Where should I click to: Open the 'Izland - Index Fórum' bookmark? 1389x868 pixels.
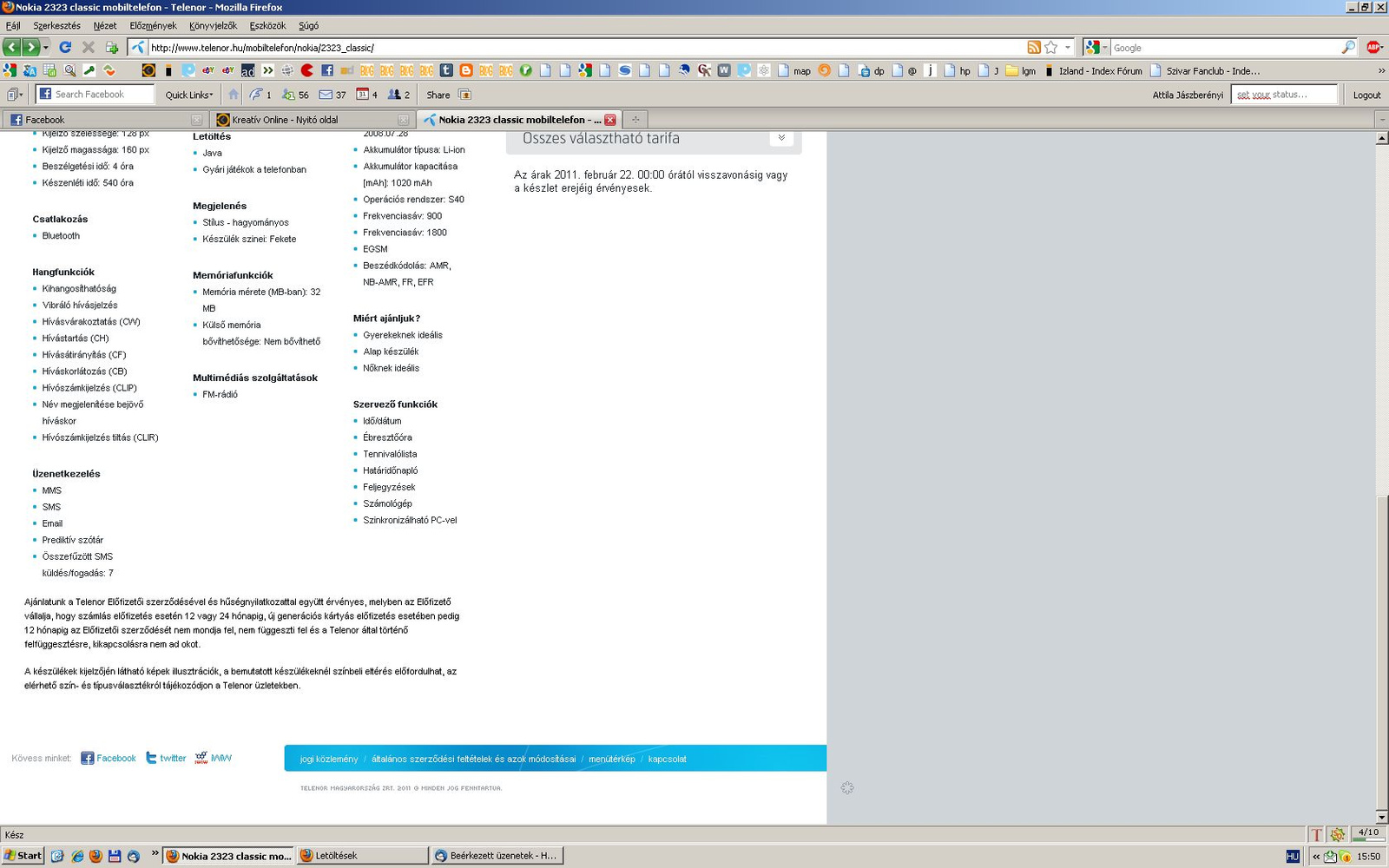(x=1093, y=71)
